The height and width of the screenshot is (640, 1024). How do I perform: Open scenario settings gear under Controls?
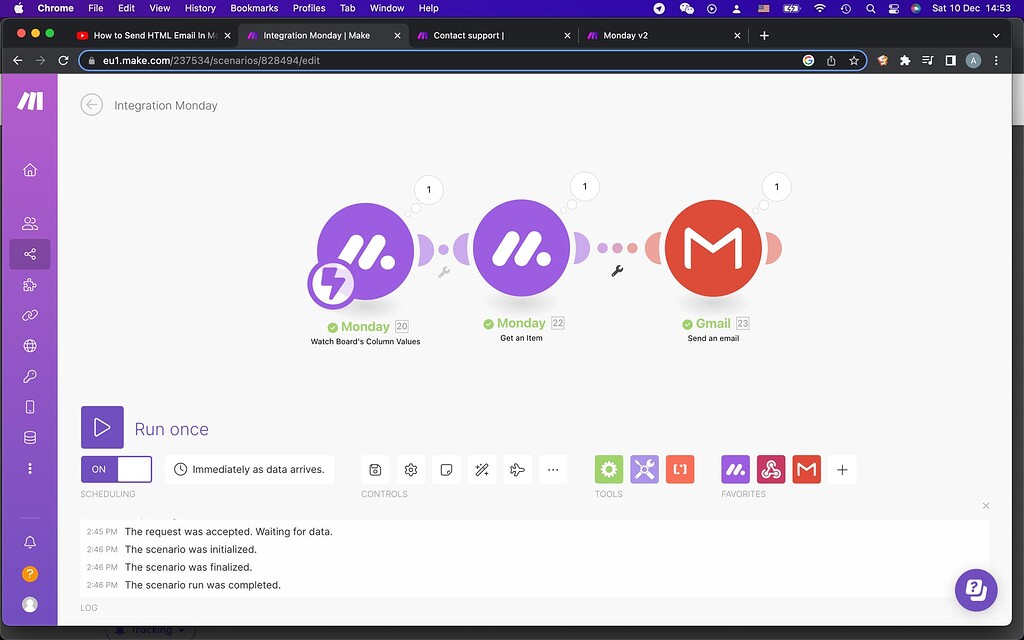[x=410, y=469]
